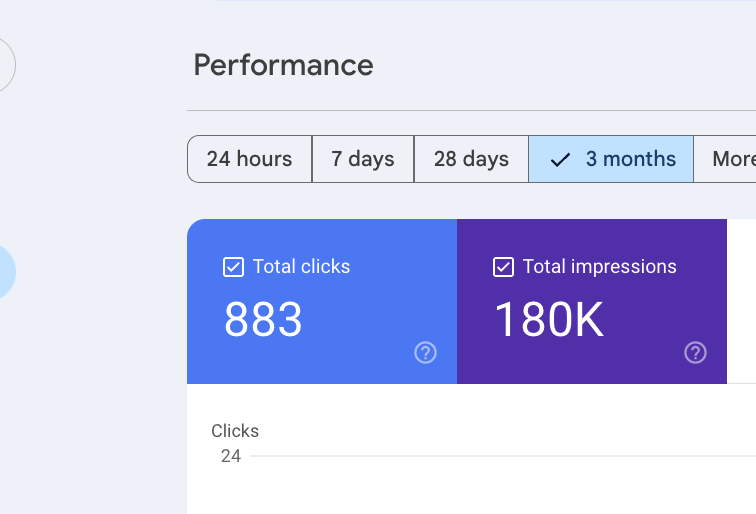Click the 24 value on chart axis
This screenshot has width=756, height=514.
[231, 456]
